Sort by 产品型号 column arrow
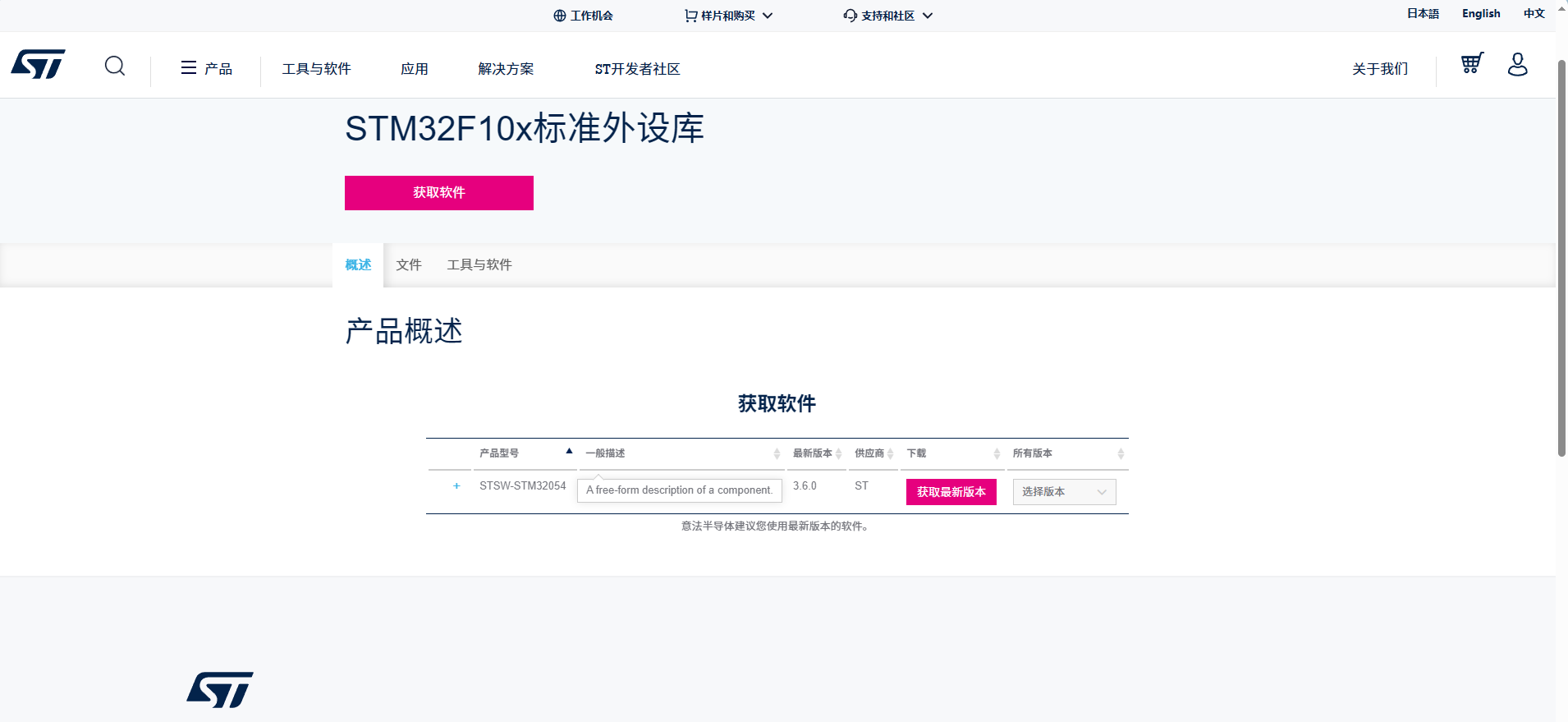 [569, 451]
